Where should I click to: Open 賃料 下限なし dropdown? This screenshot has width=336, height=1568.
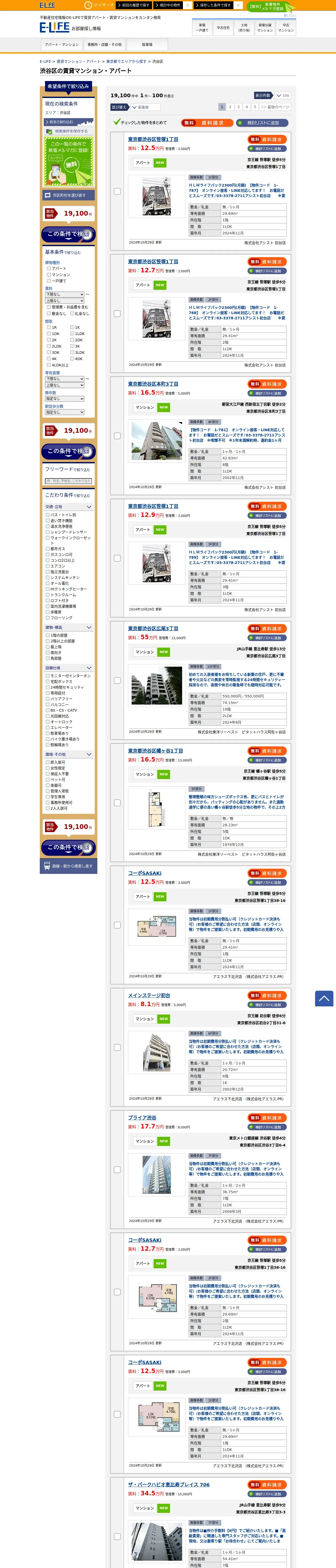(65, 295)
